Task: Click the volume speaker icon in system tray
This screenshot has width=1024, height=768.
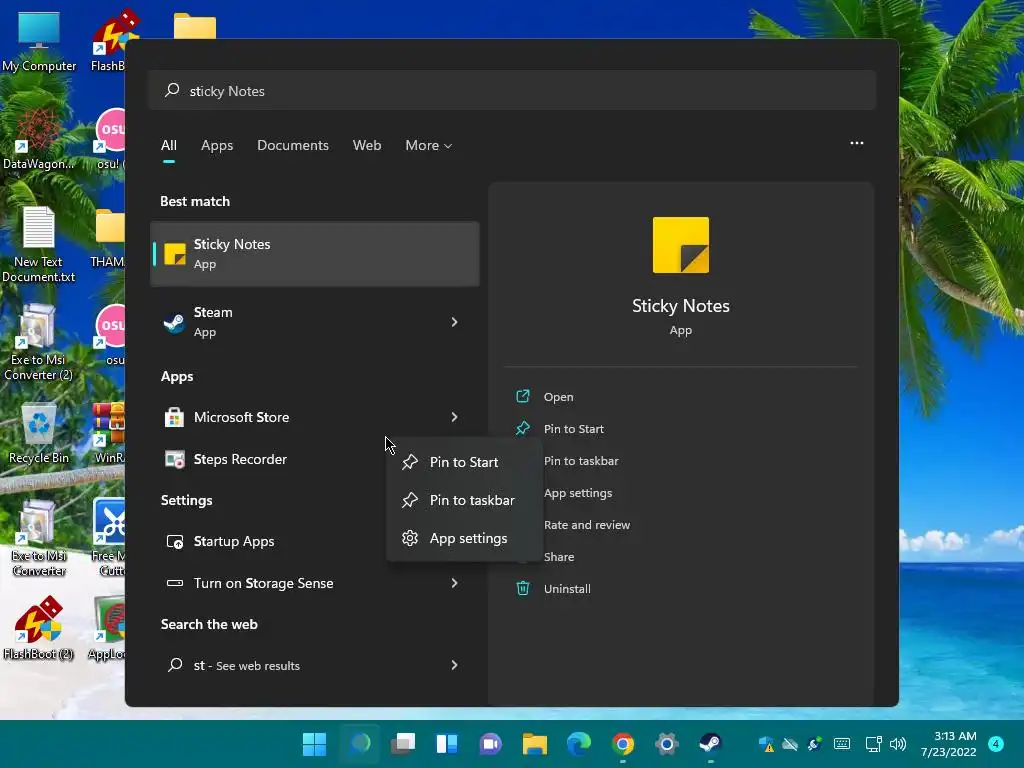Action: [x=898, y=744]
